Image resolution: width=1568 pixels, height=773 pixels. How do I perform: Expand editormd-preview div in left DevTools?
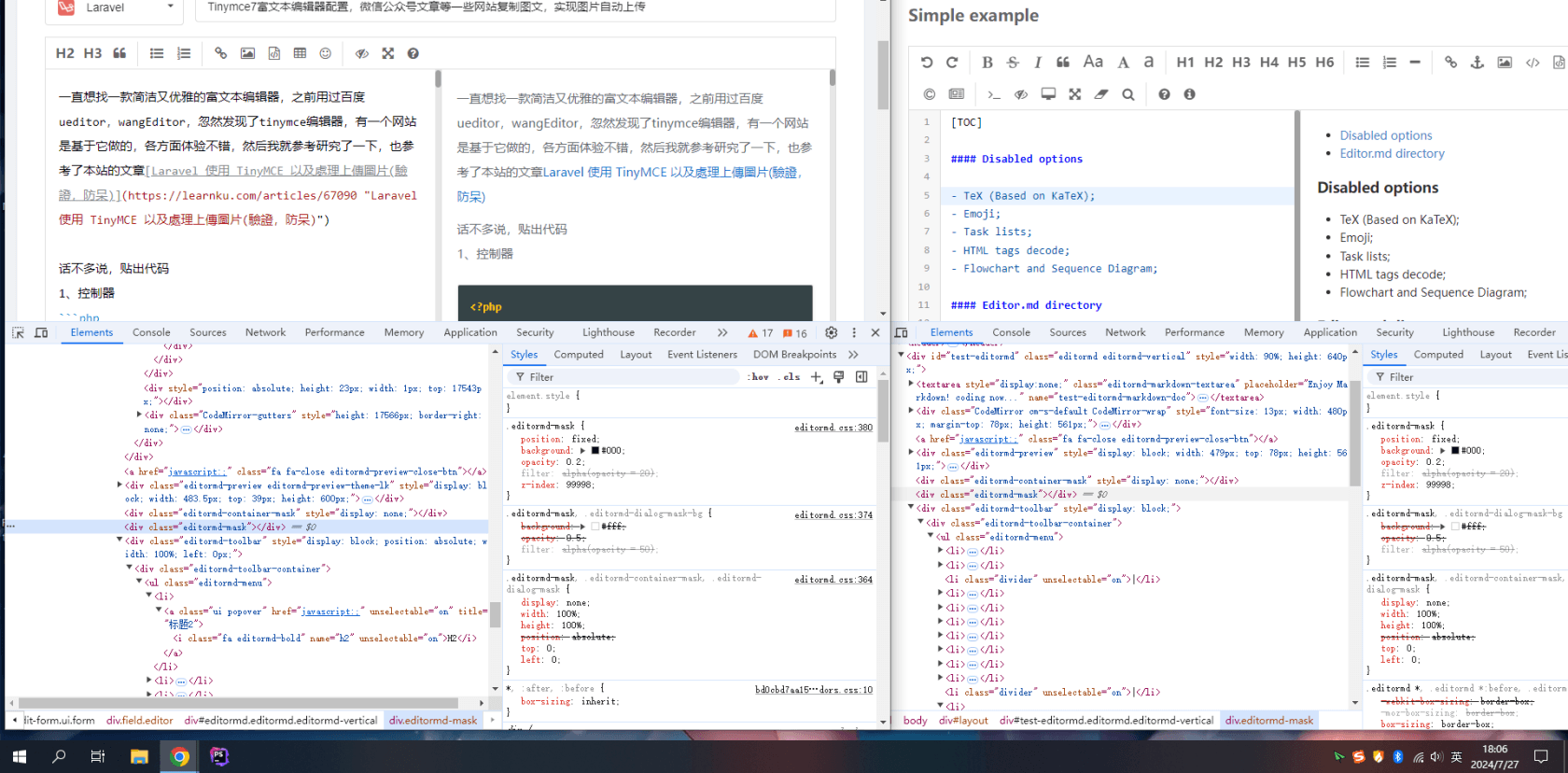coord(119,485)
